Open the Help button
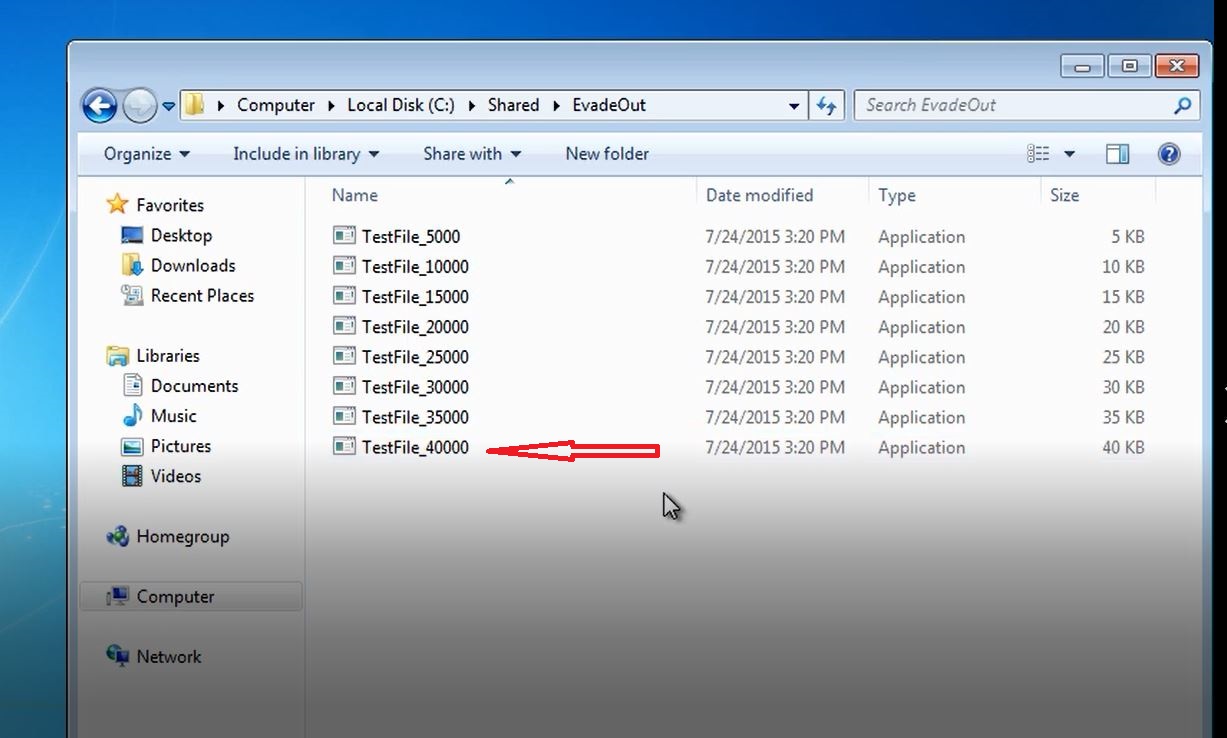Viewport: 1227px width, 738px height. (x=1168, y=154)
